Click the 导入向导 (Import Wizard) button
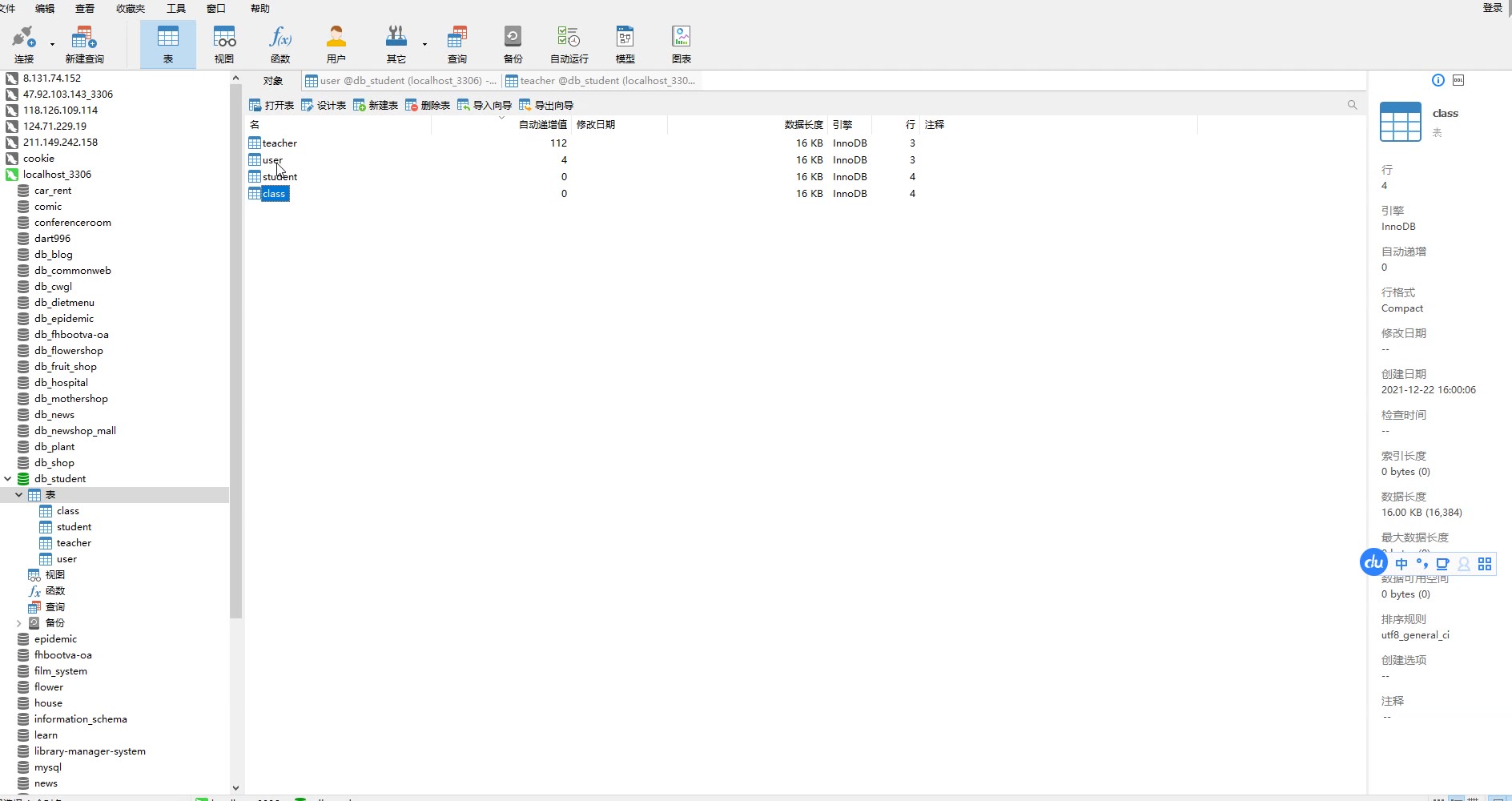1512x801 pixels. (x=485, y=105)
